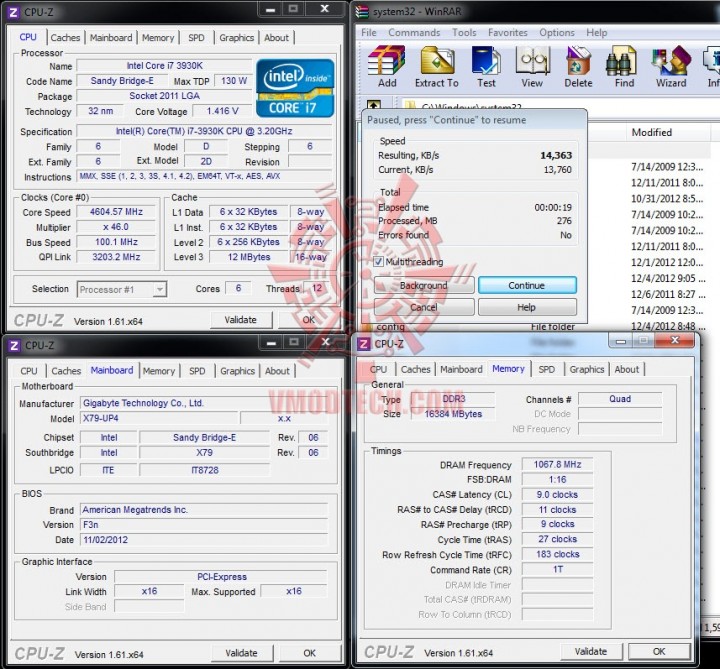Open the Options menu in WinRAR
The image size is (720, 669).
click(557, 33)
